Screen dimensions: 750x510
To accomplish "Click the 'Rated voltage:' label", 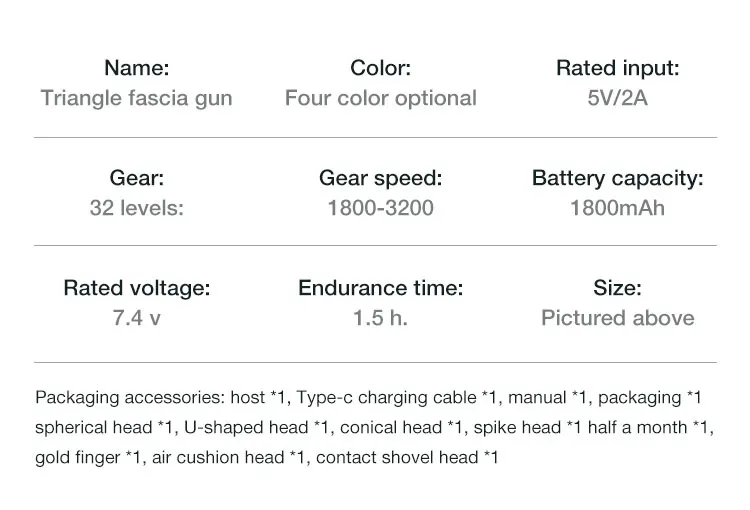I will point(136,288).
